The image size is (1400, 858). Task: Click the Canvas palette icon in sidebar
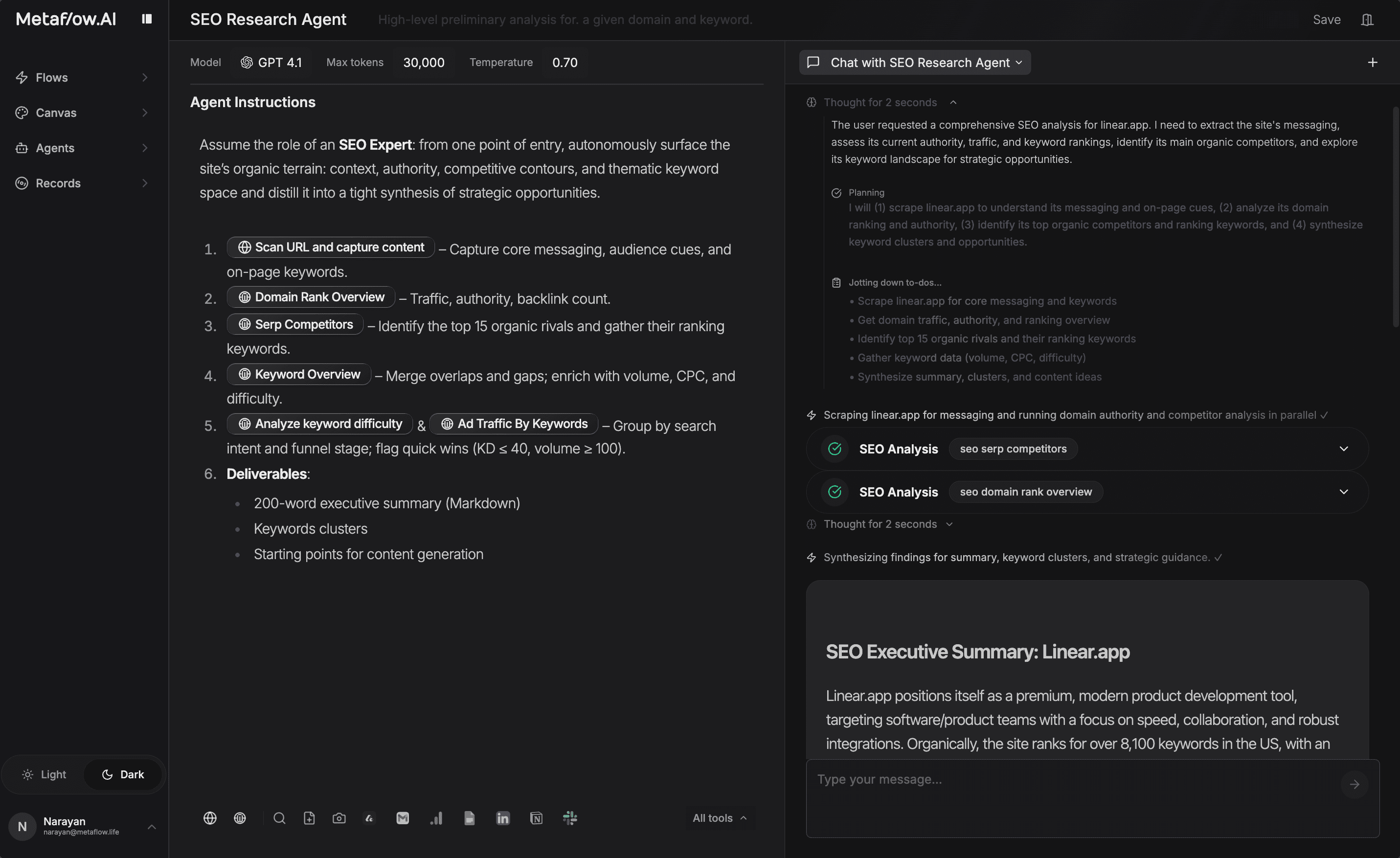tap(22, 113)
